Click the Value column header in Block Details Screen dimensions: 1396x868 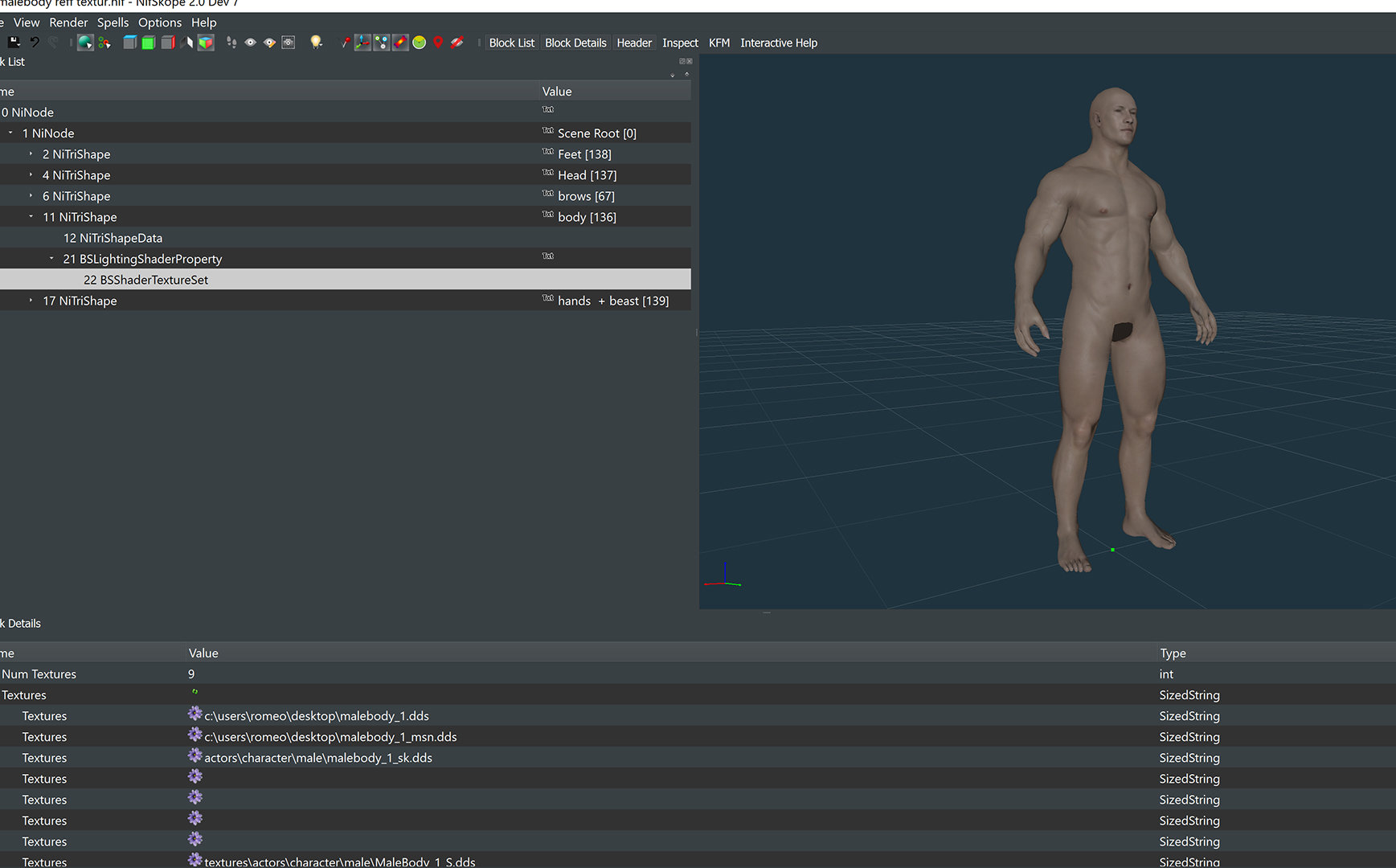[x=203, y=653]
